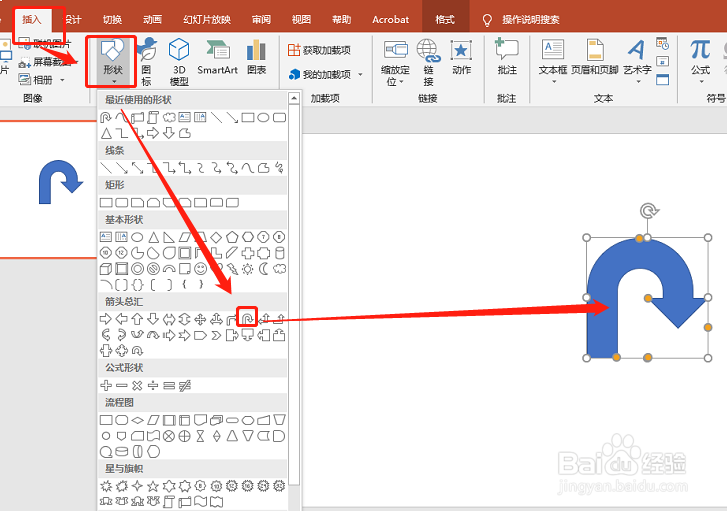Insert a SmartArt graphic
727x511 pixels.
point(217,57)
